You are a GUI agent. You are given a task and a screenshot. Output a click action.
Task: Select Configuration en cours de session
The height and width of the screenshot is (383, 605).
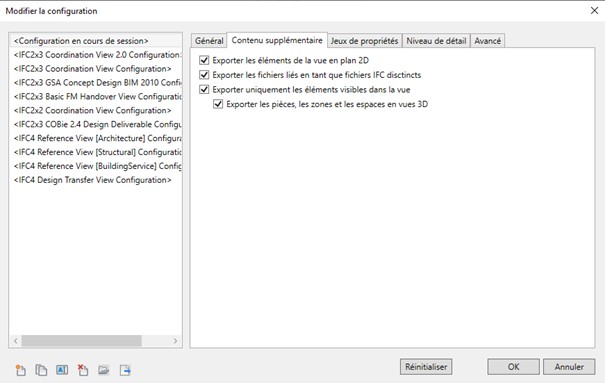(x=95, y=41)
